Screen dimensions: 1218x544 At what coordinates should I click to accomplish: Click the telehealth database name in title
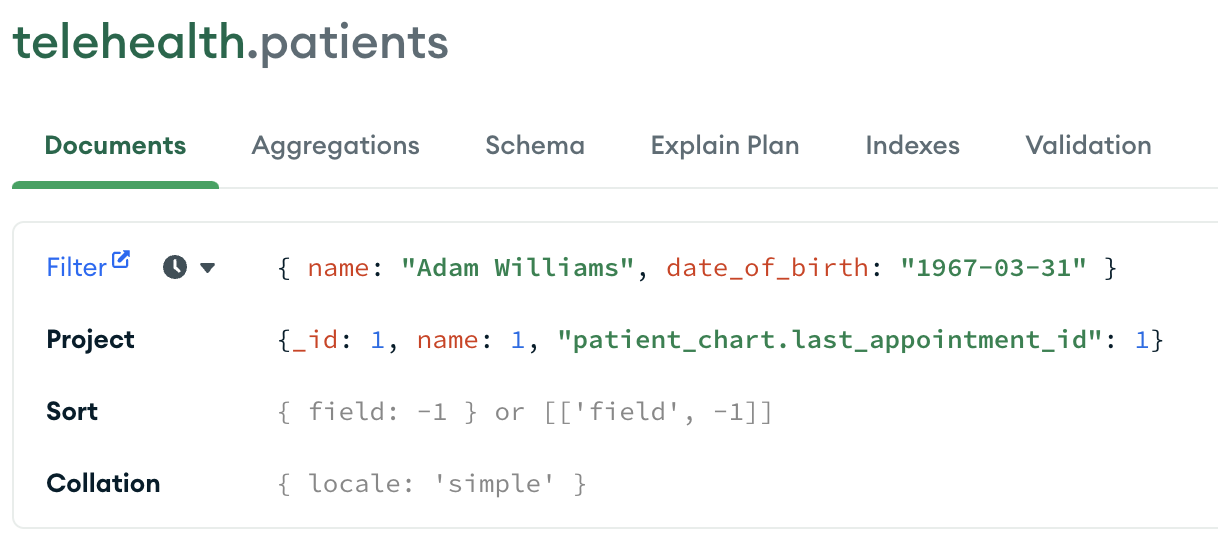pyautogui.click(x=128, y=42)
